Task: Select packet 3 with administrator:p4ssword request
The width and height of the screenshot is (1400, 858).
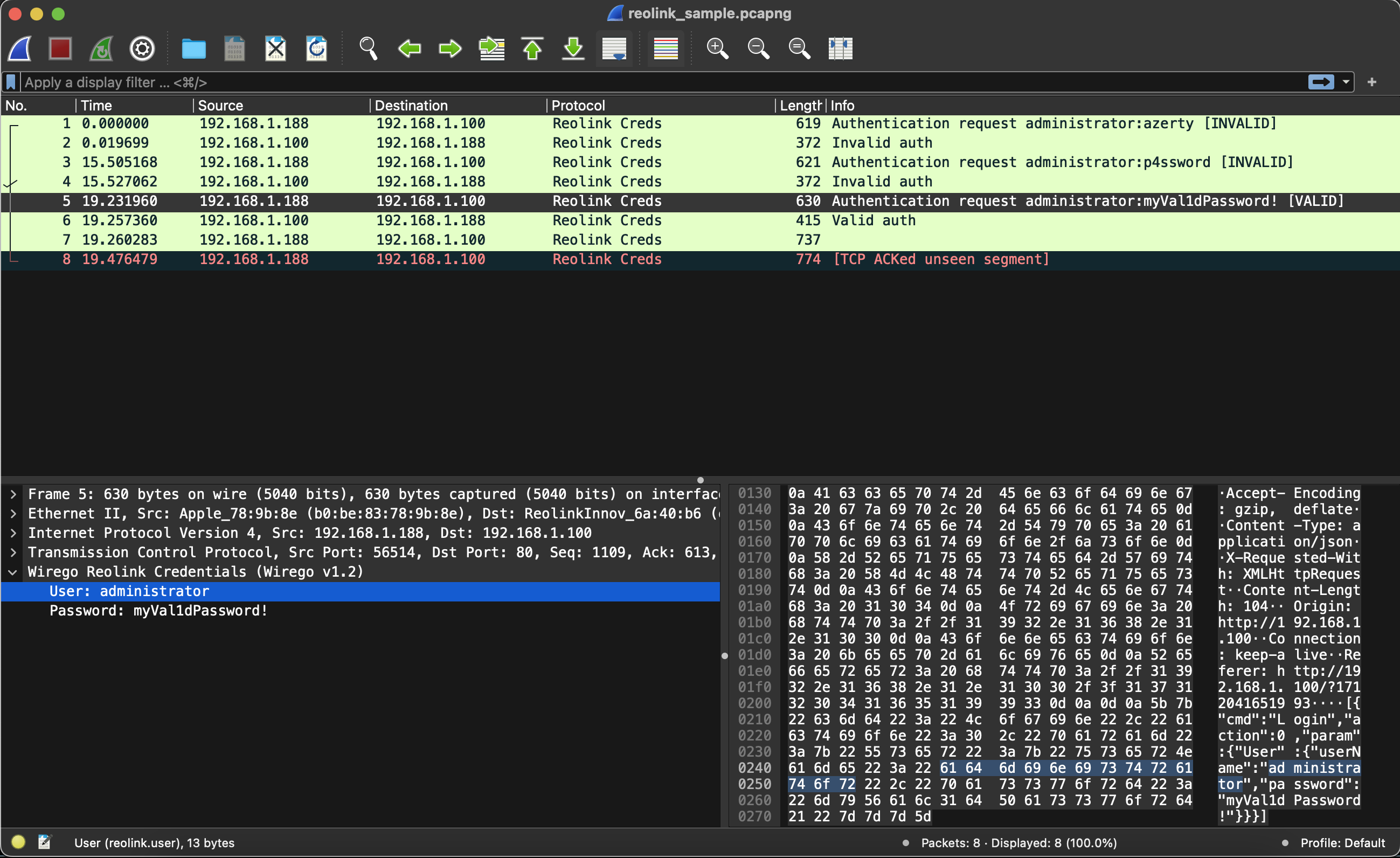Action: pyautogui.click(x=700, y=162)
